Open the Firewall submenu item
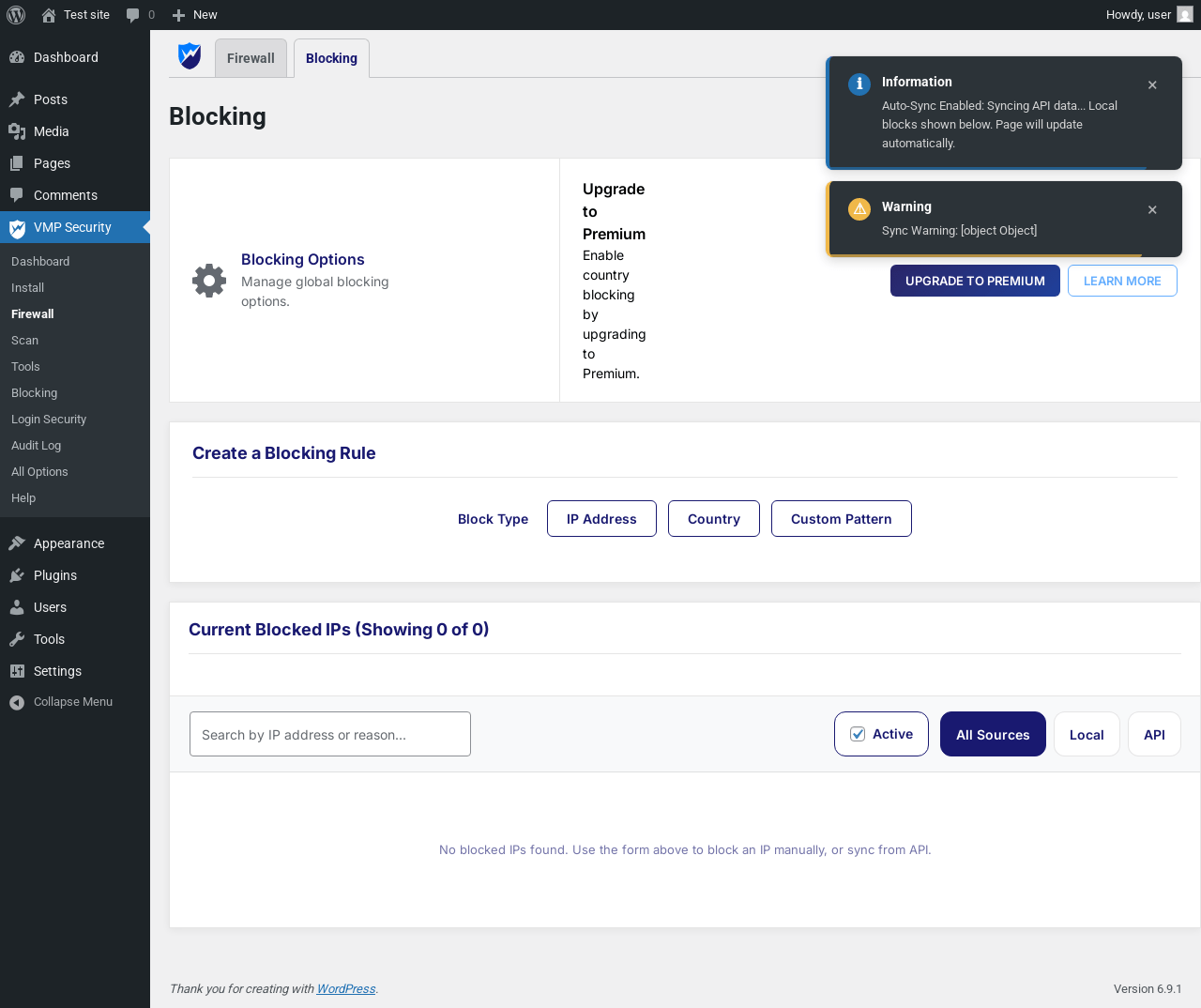 (x=33, y=314)
